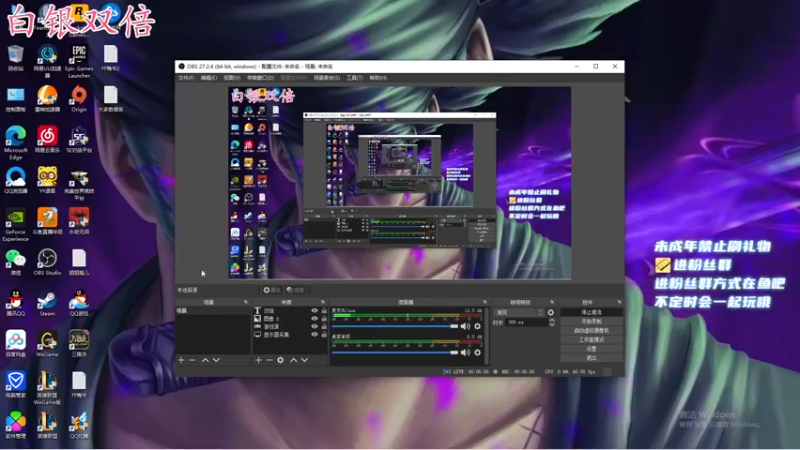Pop out the 场景 dock panel
800x450 pixels.
point(246,302)
